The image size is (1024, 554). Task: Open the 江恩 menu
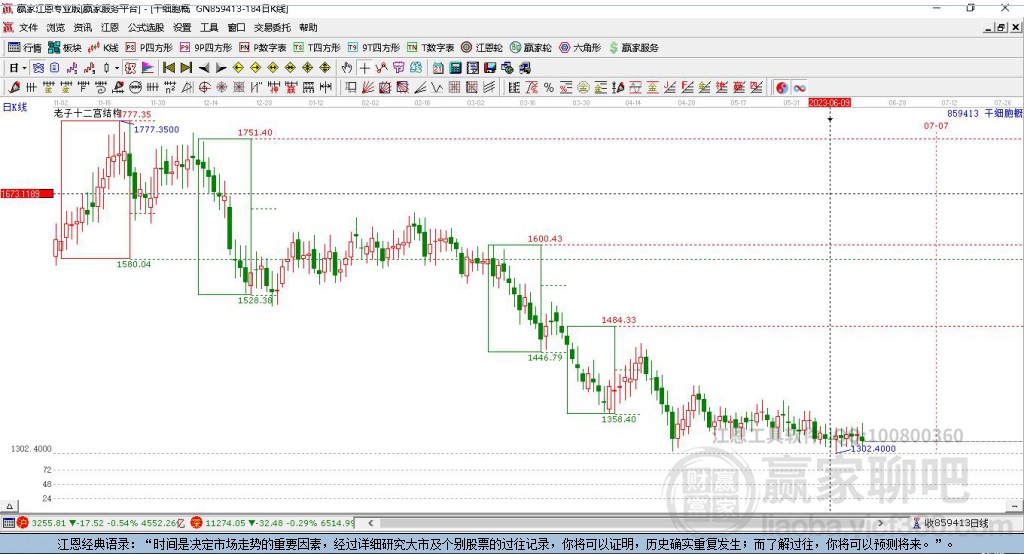click(110, 27)
